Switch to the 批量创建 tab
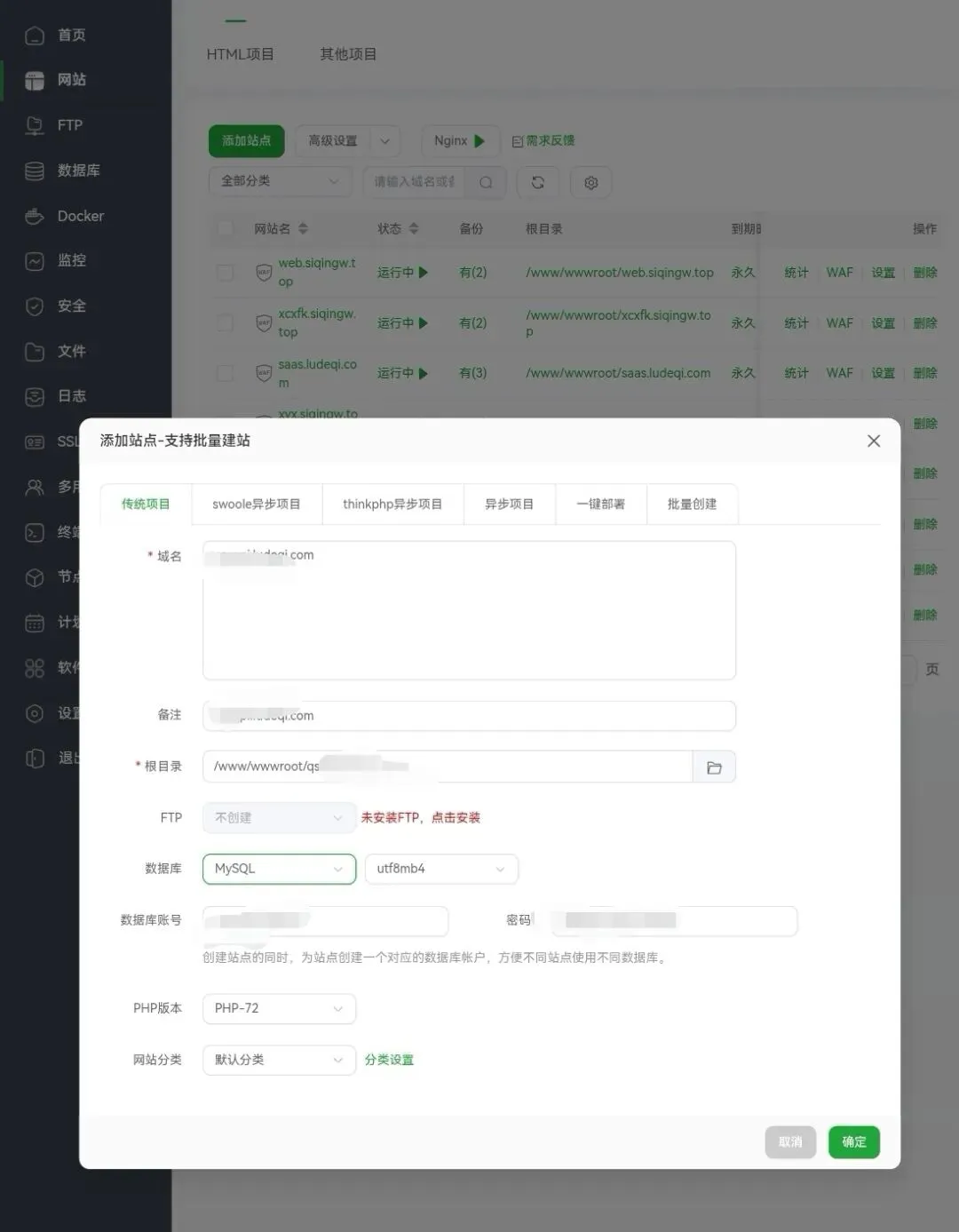The height and width of the screenshot is (1232, 959). (x=693, y=504)
